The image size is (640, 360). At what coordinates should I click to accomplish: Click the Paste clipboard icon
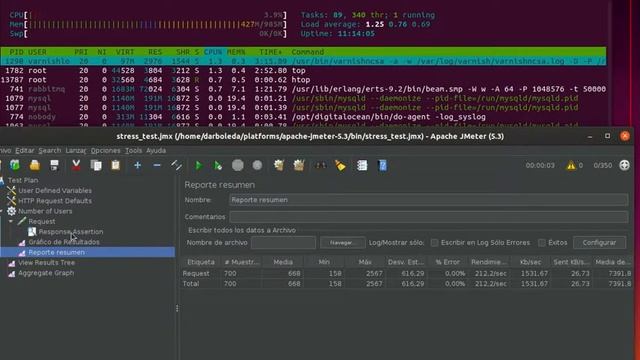[116, 165]
